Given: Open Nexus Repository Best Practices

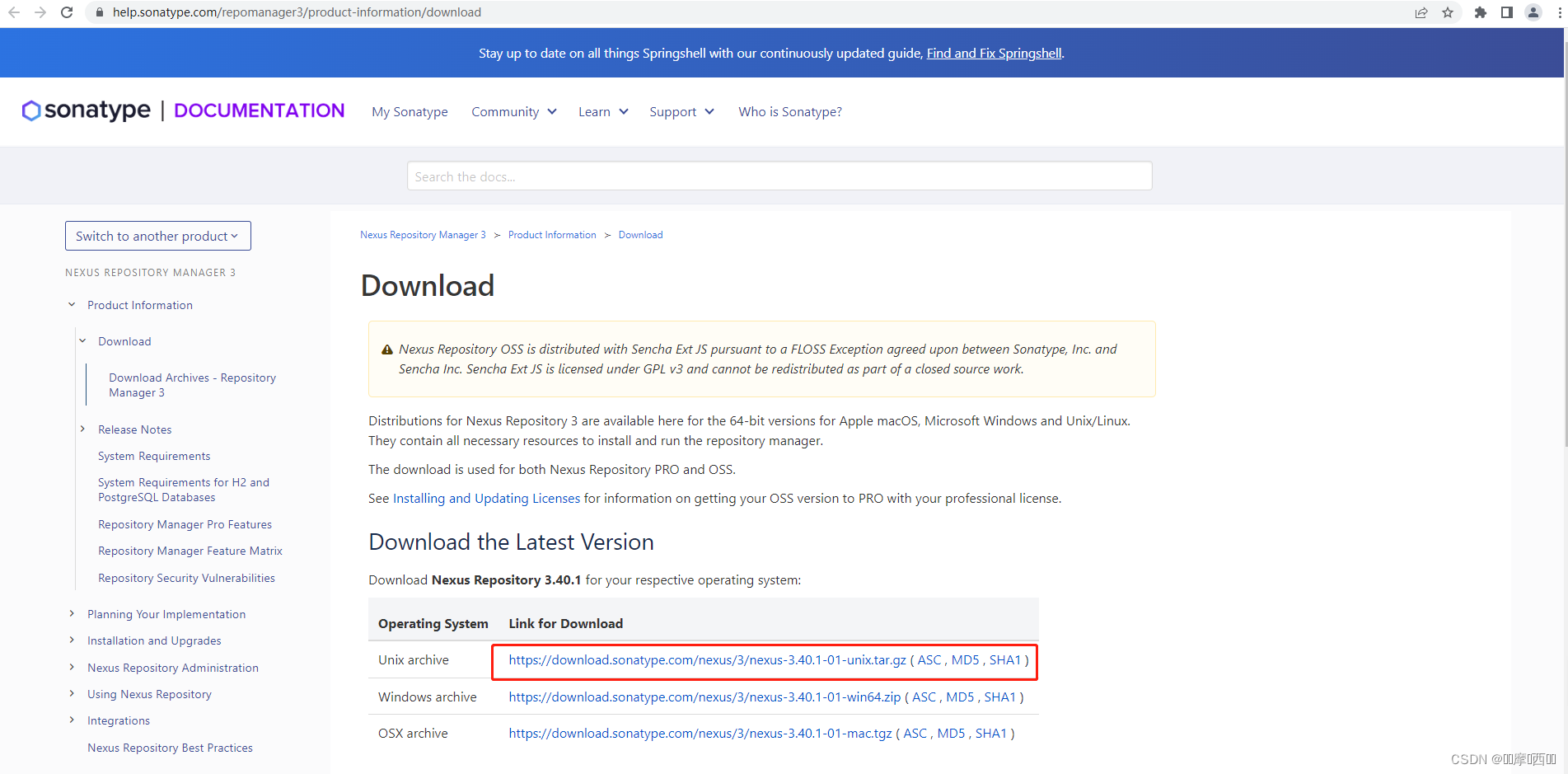Looking at the screenshot, I should point(170,748).
